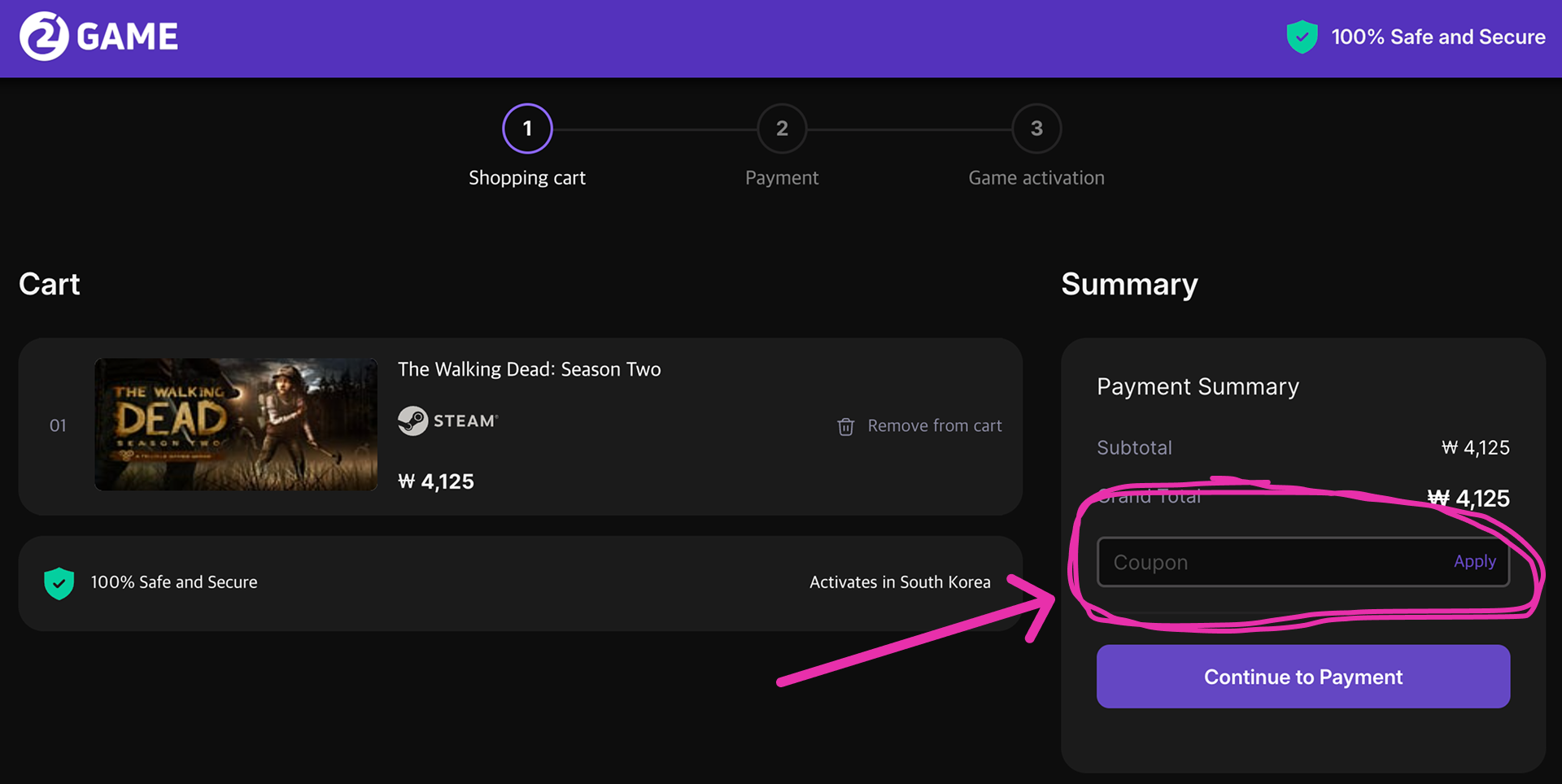This screenshot has height=784, width=1562.
Task: Open The Walking Dead cover thumbnail
Action: pos(236,425)
